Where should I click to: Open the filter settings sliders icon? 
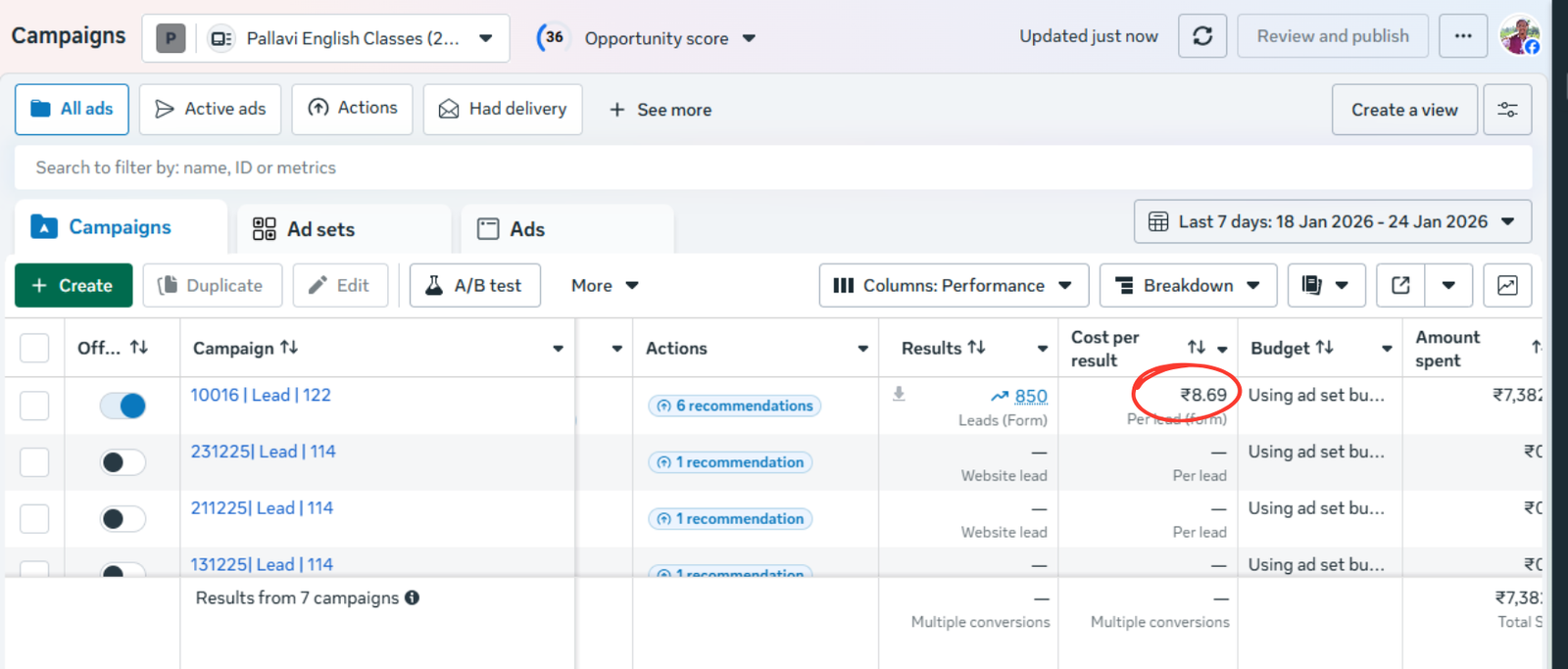(x=1507, y=110)
